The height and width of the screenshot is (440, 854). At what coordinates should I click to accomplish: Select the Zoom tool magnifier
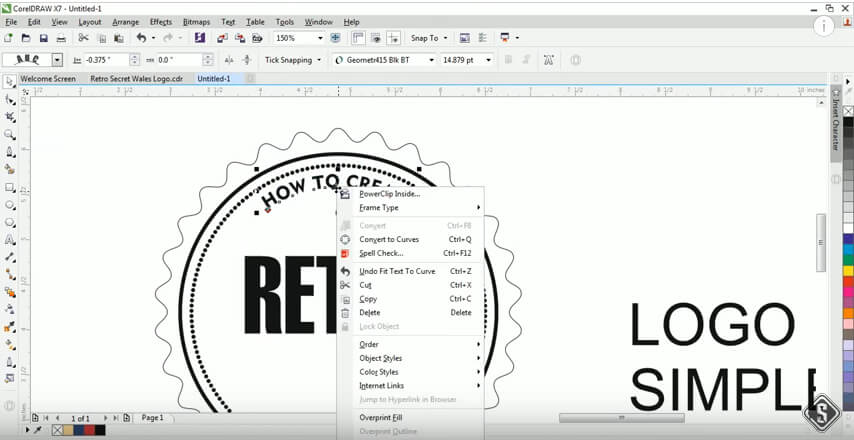click(x=10, y=134)
